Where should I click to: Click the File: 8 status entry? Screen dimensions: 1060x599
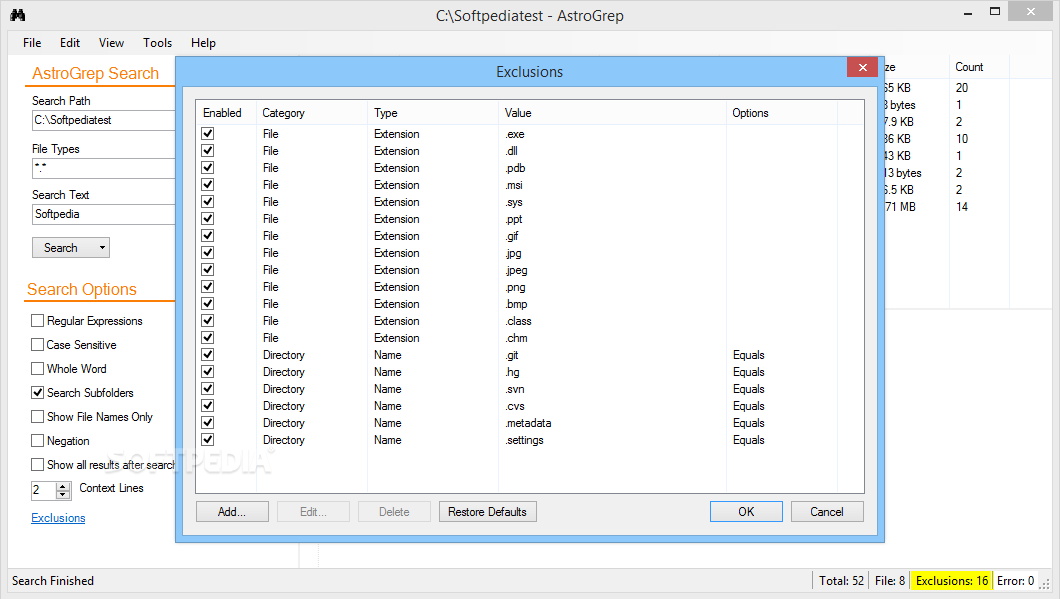(x=890, y=581)
